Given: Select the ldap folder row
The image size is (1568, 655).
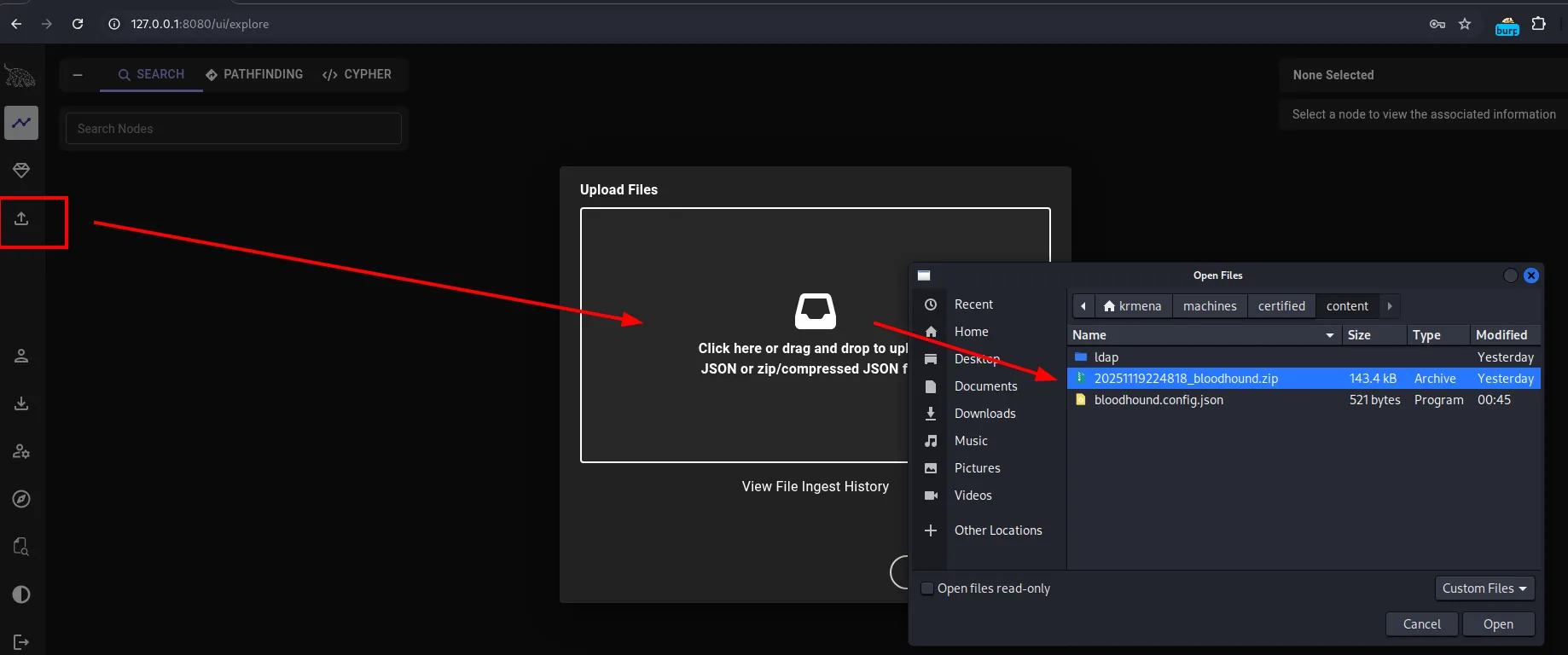Looking at the screenshot, I should [1304, 357].
